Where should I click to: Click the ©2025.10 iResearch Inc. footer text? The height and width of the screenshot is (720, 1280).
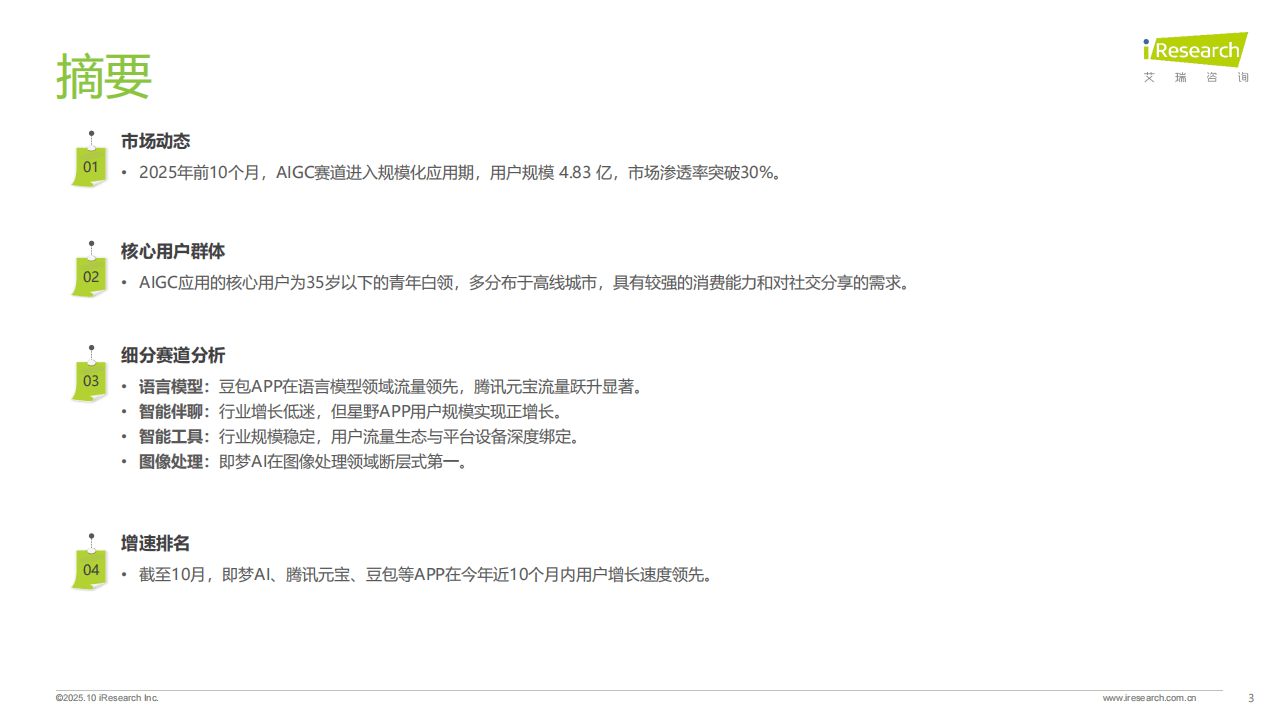[x=107, y=698]
